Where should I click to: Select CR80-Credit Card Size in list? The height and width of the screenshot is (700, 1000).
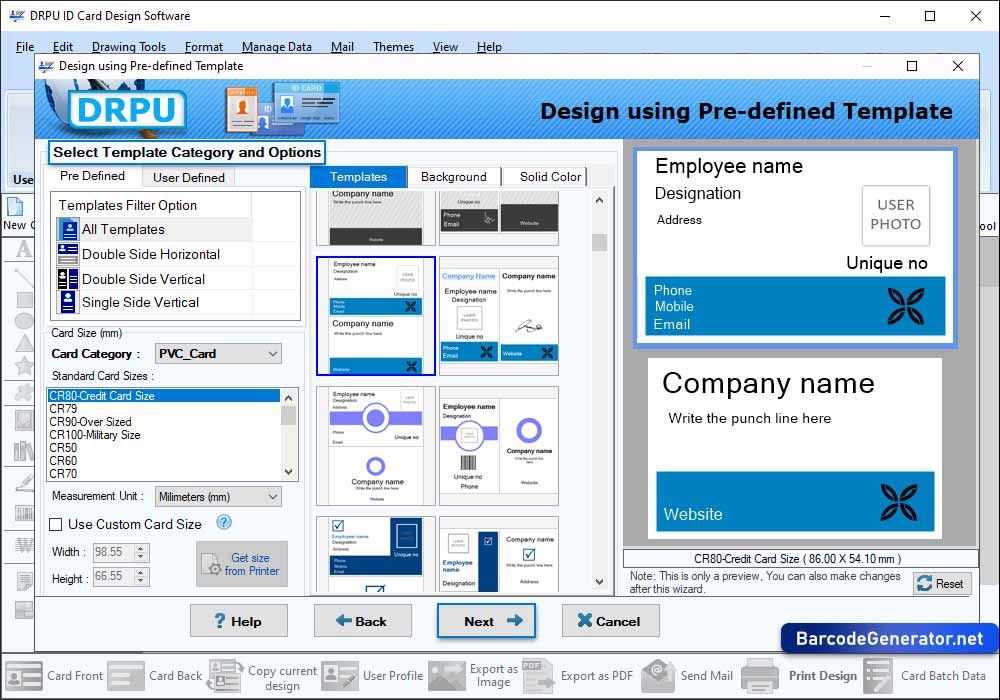click(164, 396)
